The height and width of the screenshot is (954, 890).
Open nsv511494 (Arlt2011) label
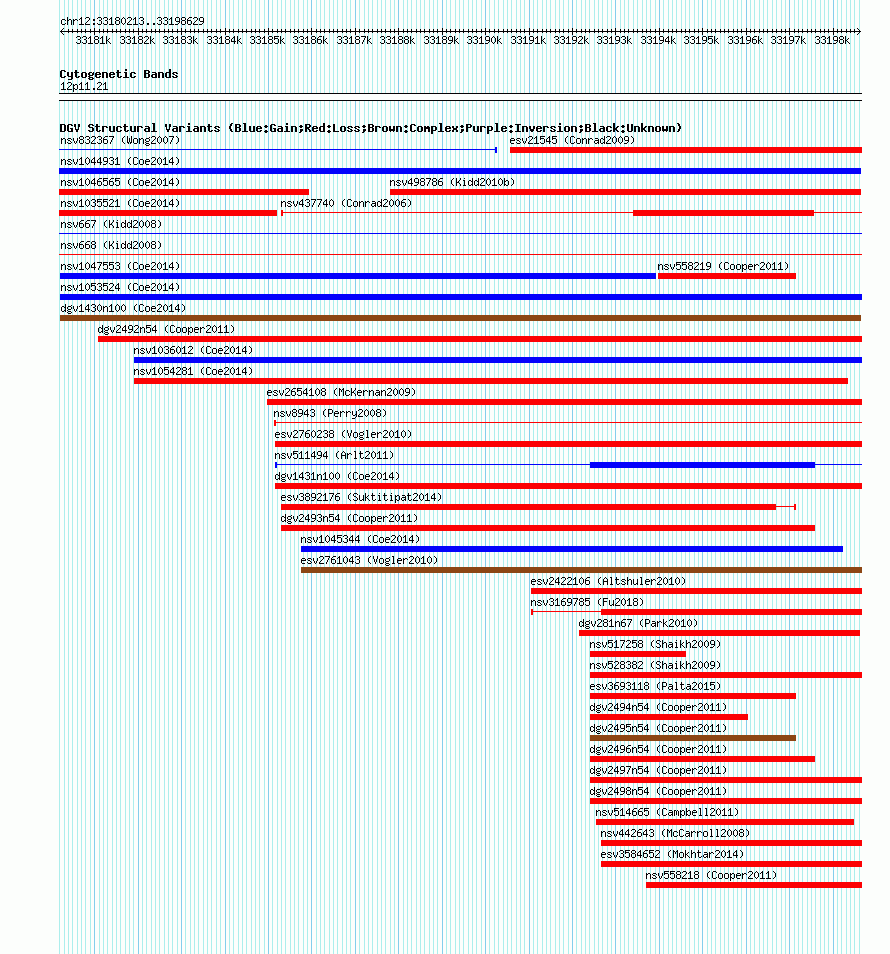point(334,455)
